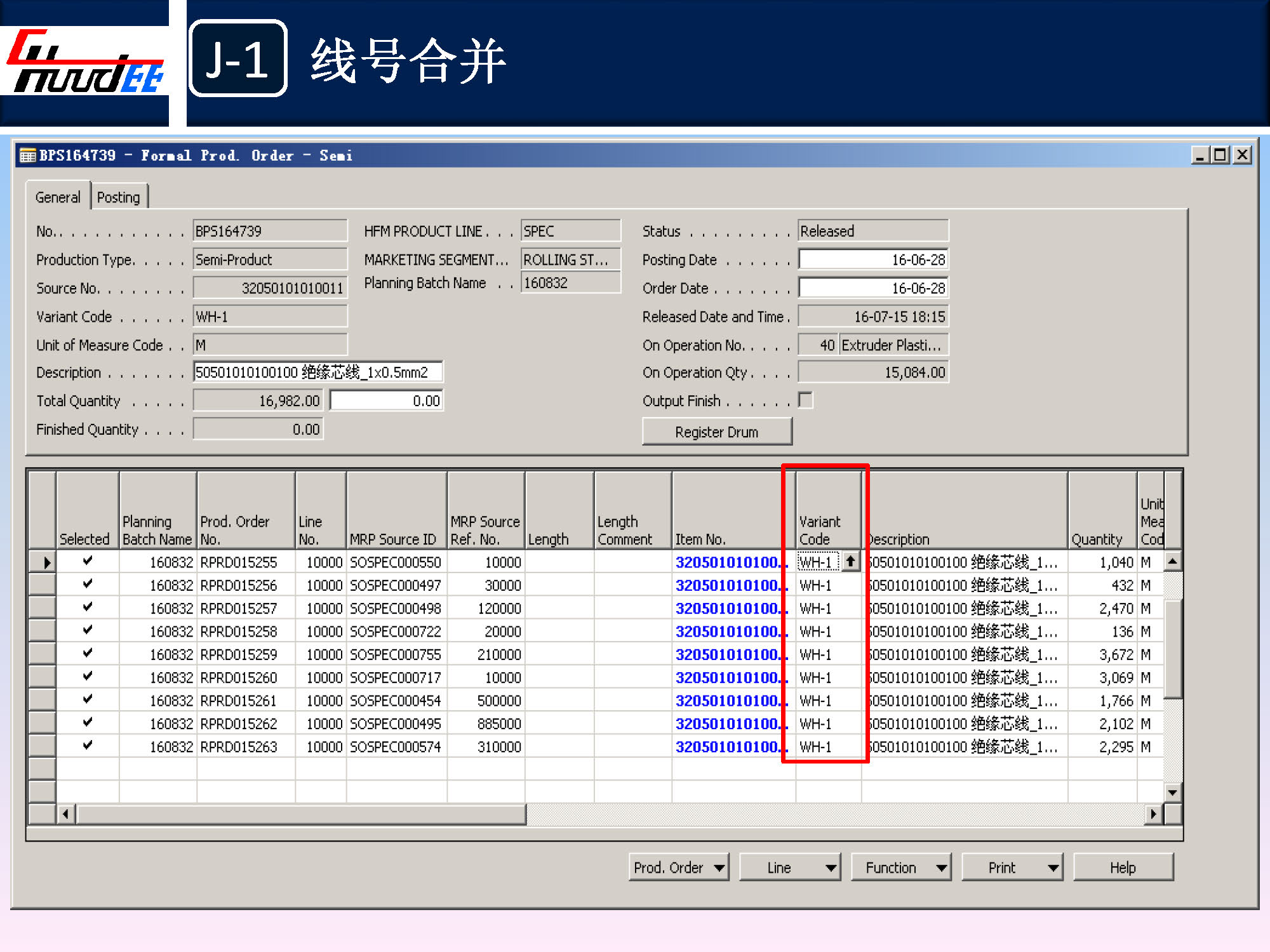Open the Prod. Order dropdown button
This screenshot has width=1270, height=952.
(678, 868)
